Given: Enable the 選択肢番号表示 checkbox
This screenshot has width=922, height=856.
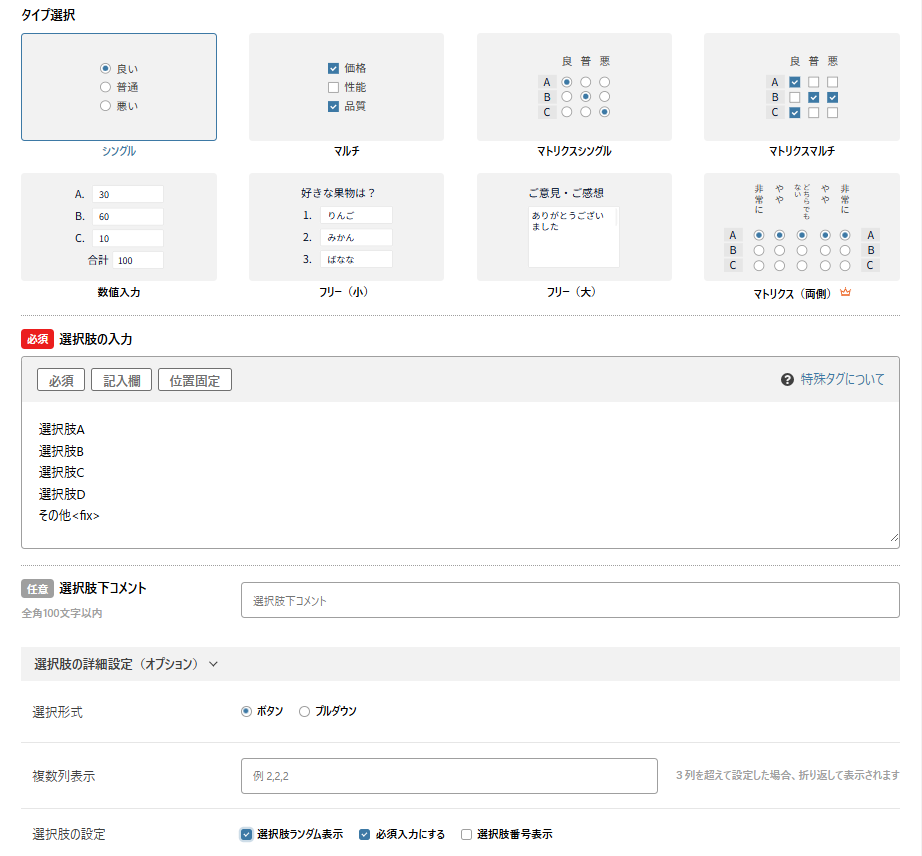Looking at the screenshot, I should [466, 834].
